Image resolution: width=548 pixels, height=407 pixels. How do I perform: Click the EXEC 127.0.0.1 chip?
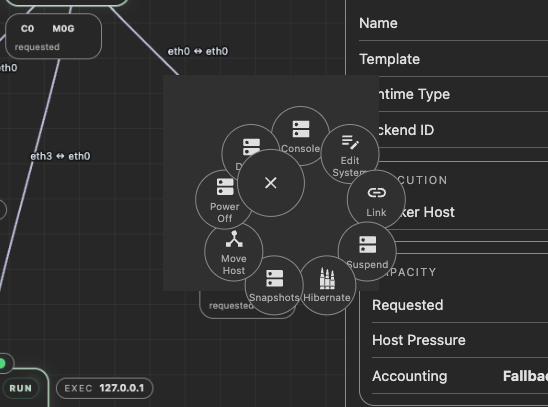point(104,388)
